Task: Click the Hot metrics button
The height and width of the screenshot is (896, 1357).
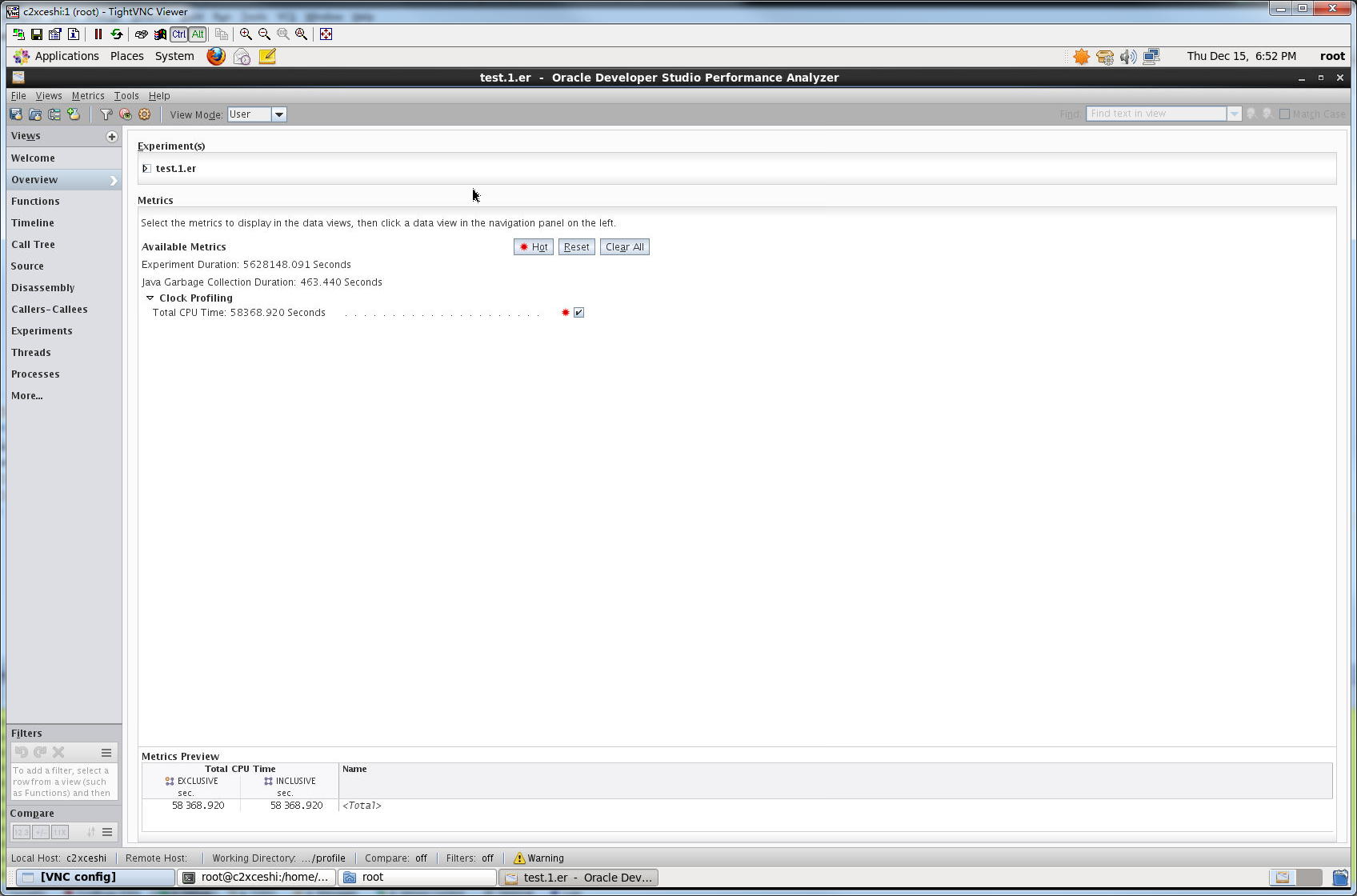Action: click(534, 247)
